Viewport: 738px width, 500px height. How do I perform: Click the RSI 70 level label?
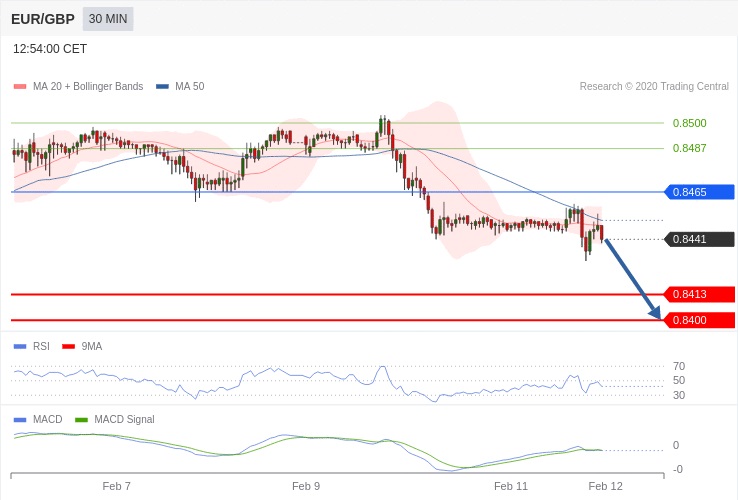(x=679, y=366)
